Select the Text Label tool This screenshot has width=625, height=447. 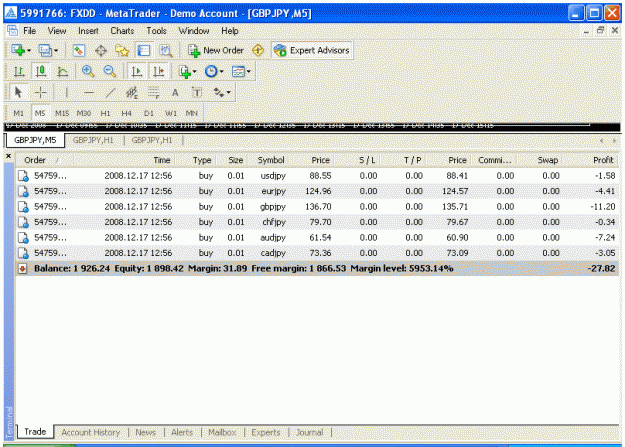(197, 93)
